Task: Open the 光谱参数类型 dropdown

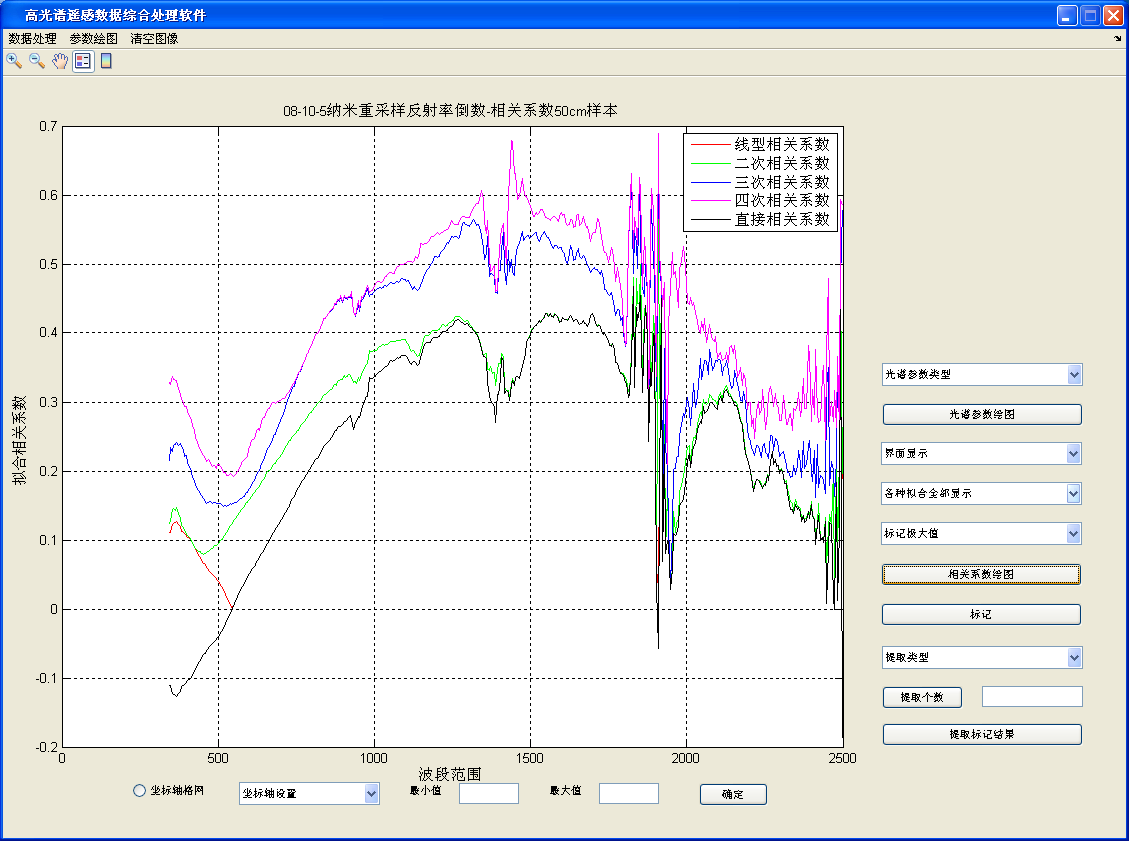Action: tap(981, 375)
